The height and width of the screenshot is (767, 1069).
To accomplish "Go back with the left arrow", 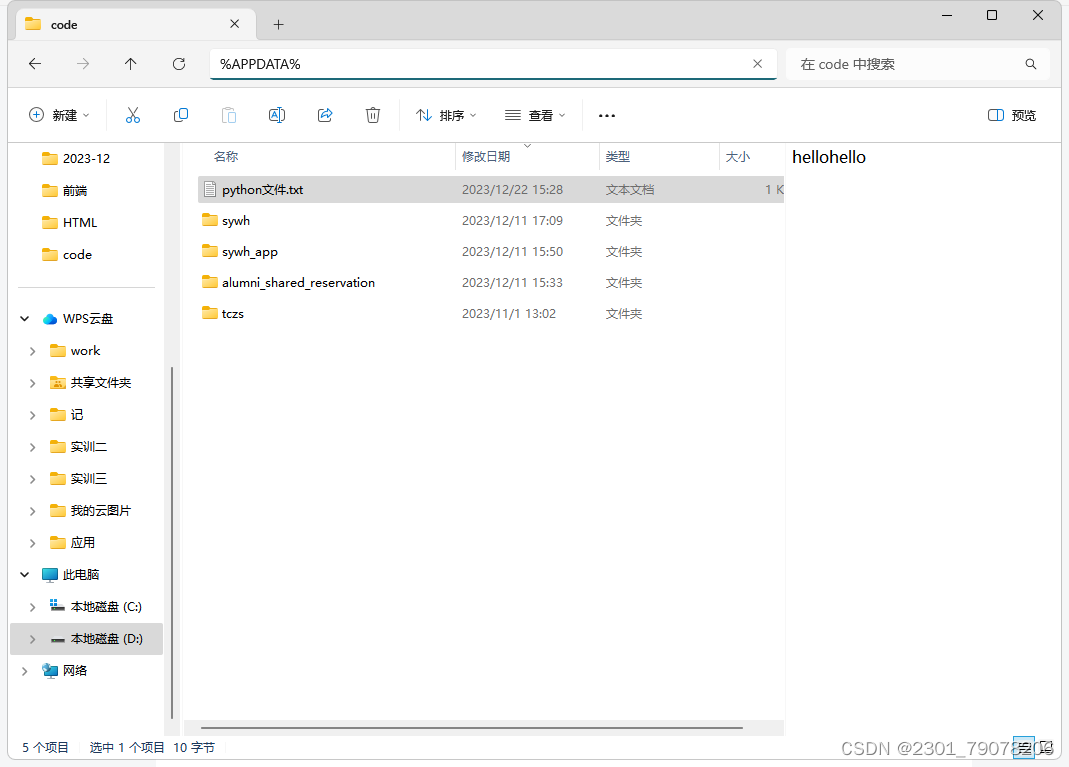I will point(35,64).
